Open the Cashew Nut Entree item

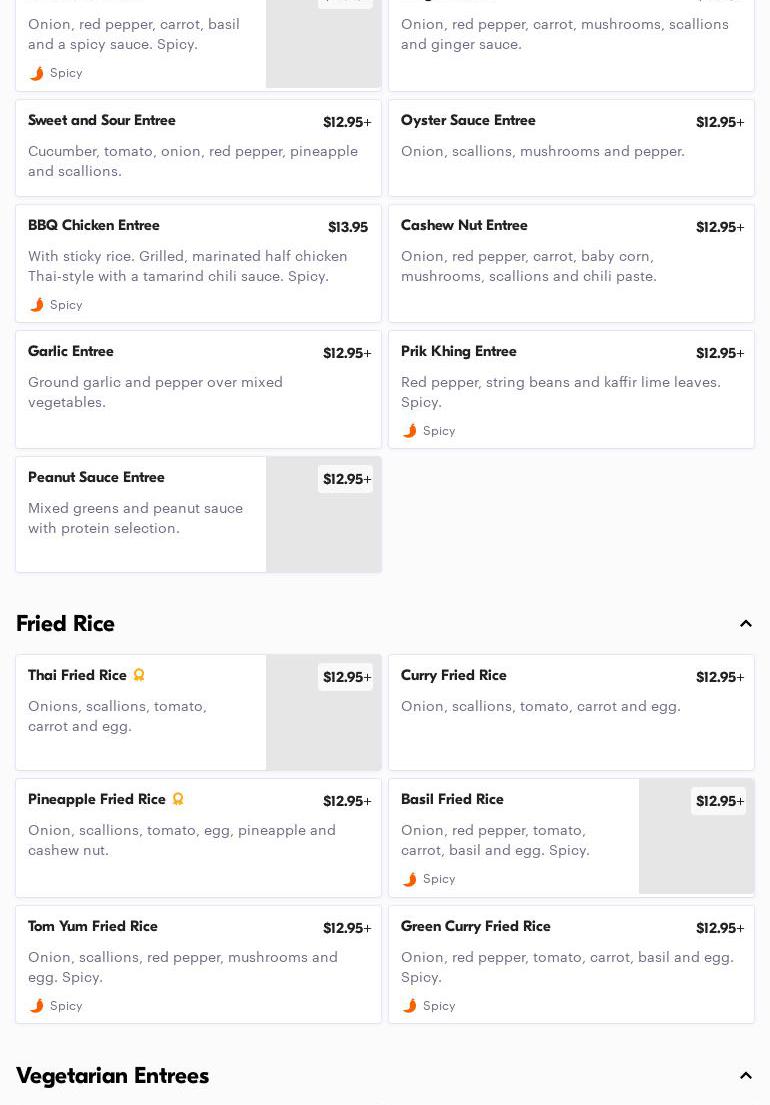571,264
